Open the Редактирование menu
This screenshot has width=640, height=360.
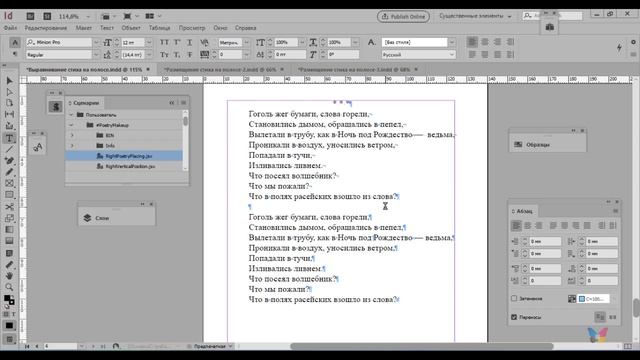pyautogui.click(x=46, y=28)
